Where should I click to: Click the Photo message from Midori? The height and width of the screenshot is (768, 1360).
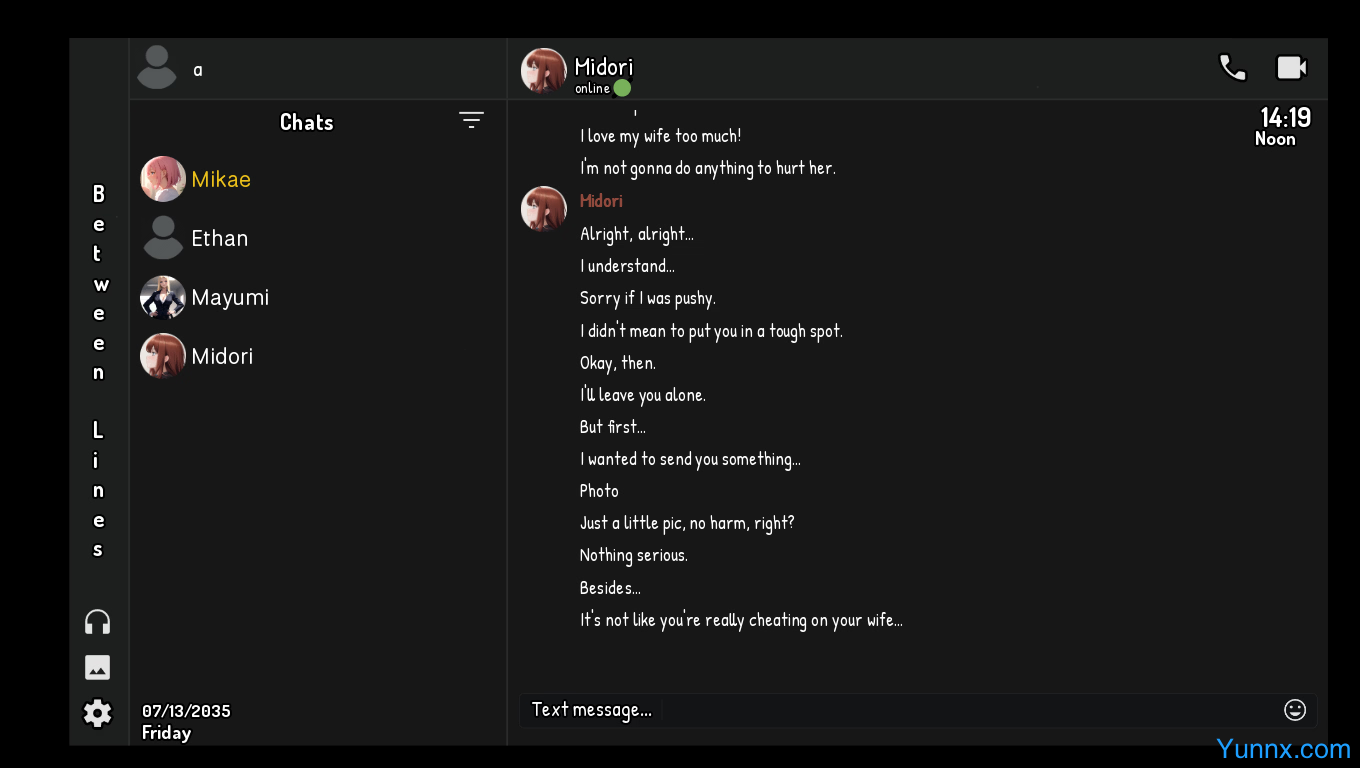click(599, 491)
